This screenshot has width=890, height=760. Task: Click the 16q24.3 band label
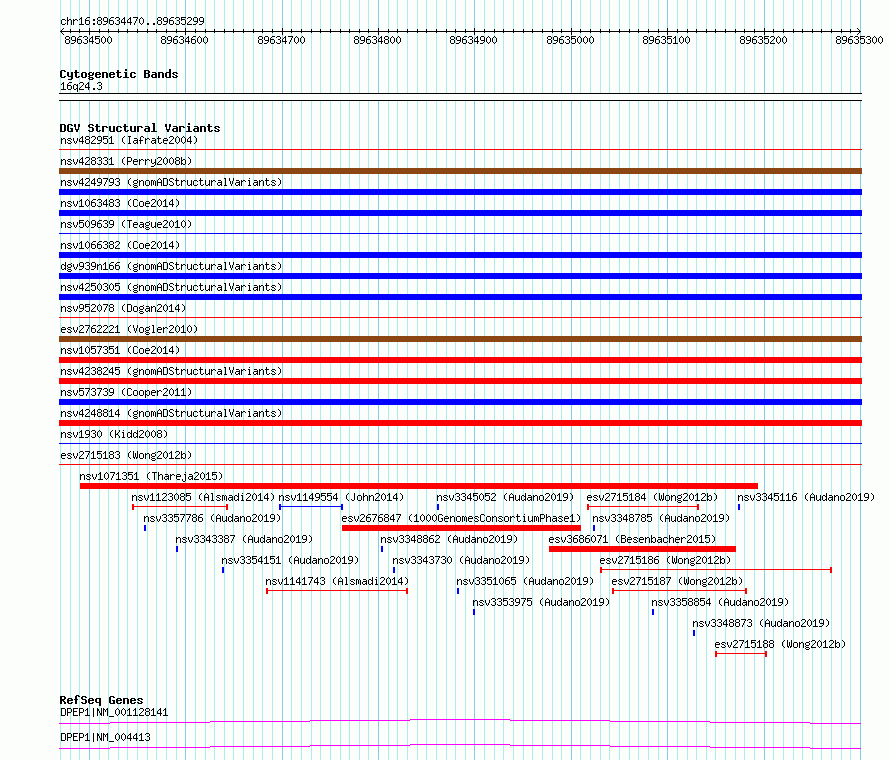click(81, 86)
